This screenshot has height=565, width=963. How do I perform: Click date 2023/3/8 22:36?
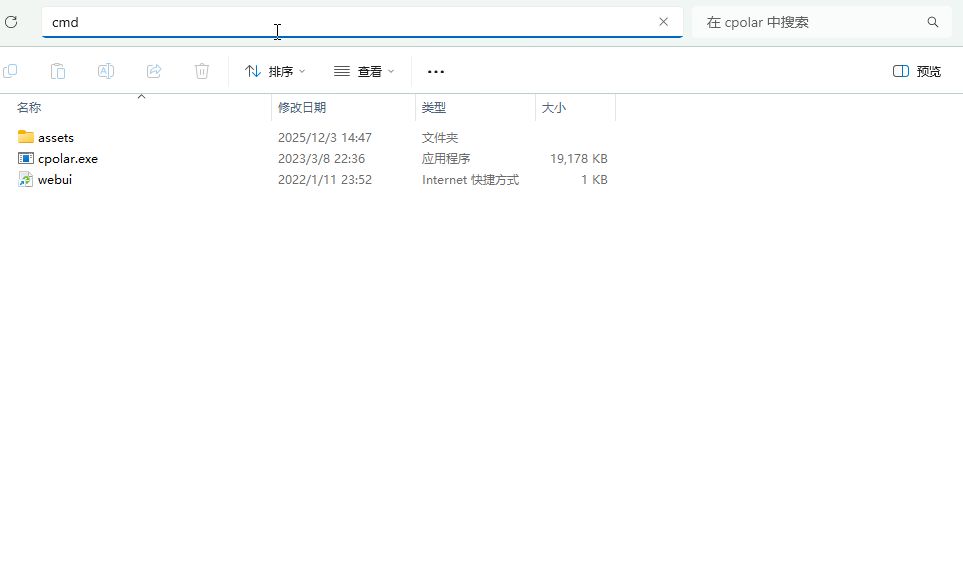click(x=321, y=158)
